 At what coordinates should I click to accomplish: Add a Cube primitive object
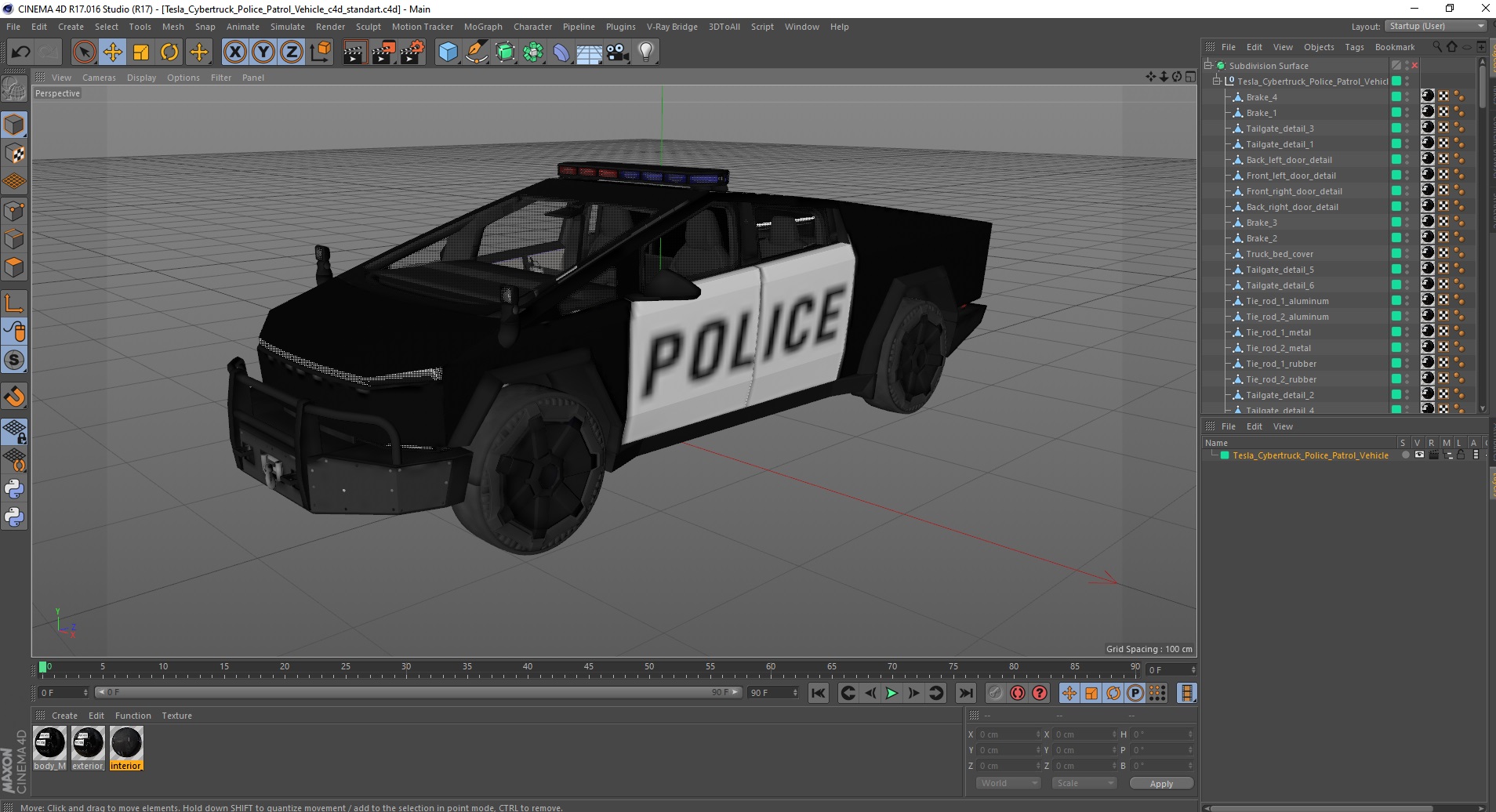coord(448,53)
